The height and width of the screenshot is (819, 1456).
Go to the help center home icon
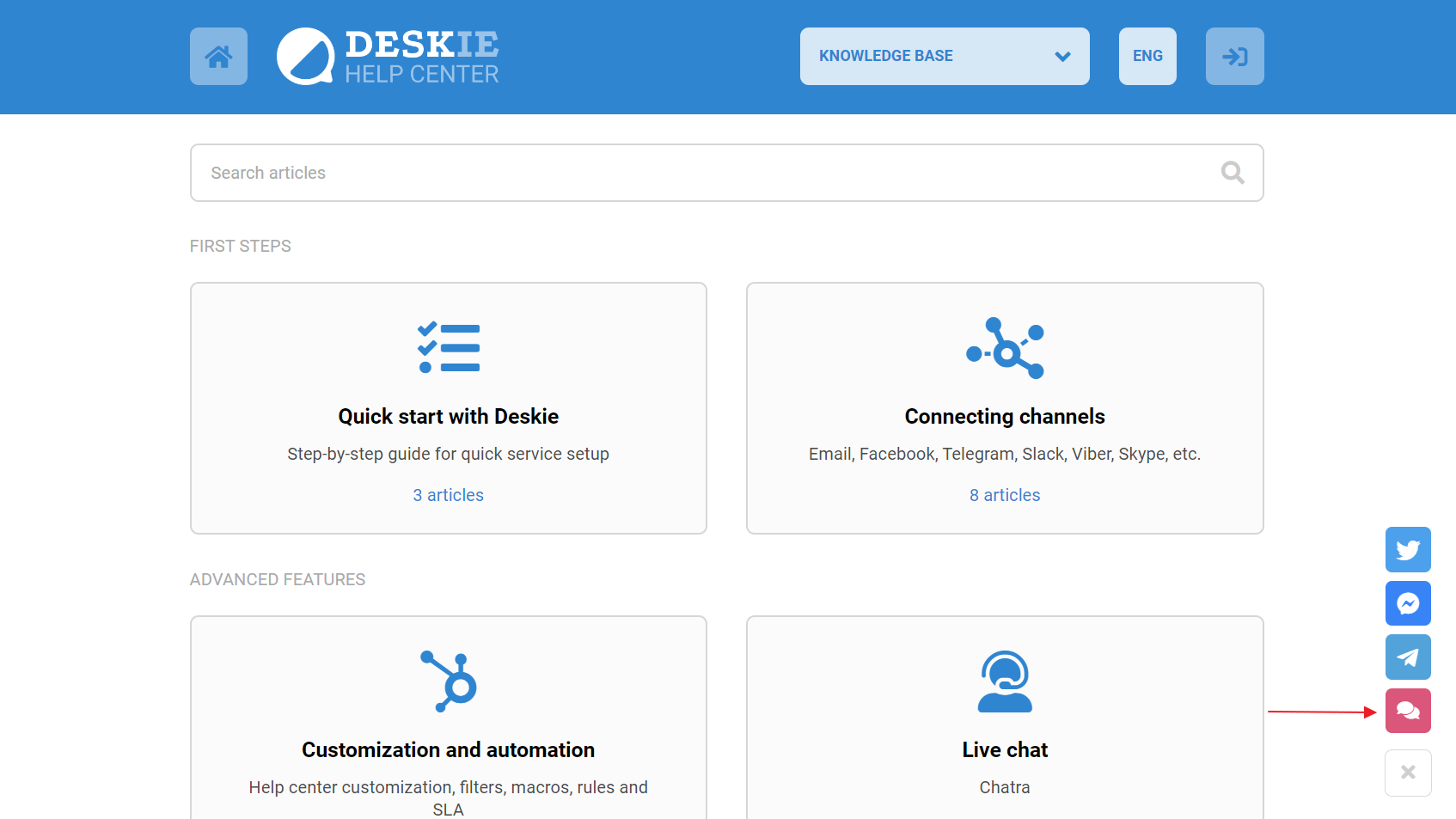pos(218,56)
